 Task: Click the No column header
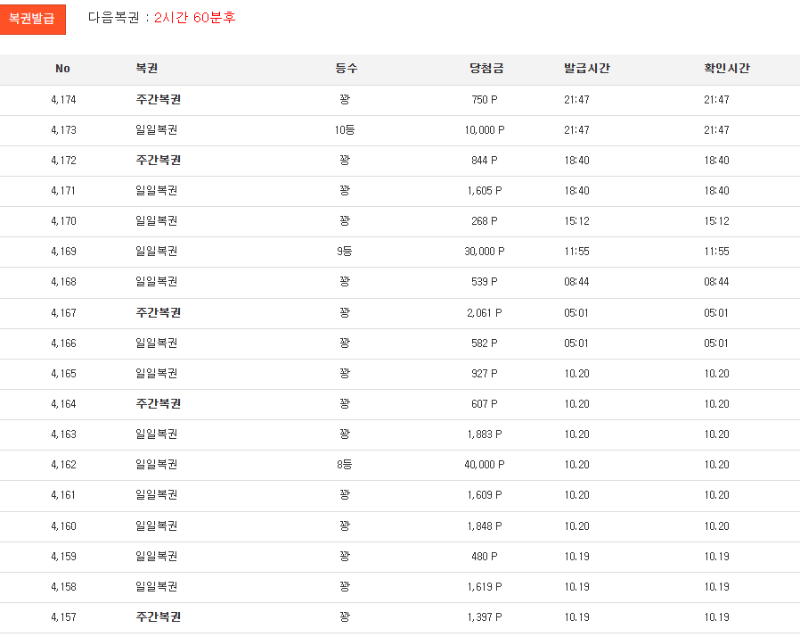pos(63,69)
